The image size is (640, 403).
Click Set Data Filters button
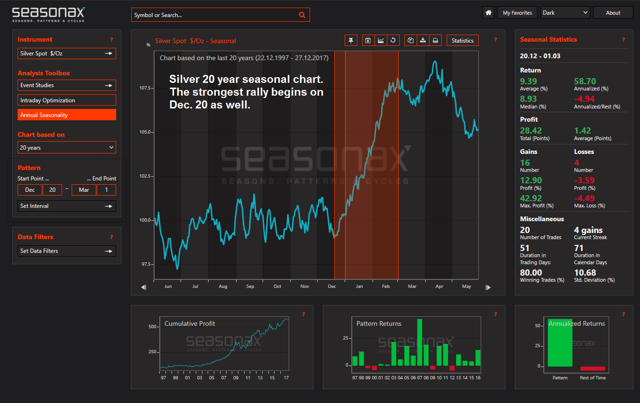click(67, 250)
